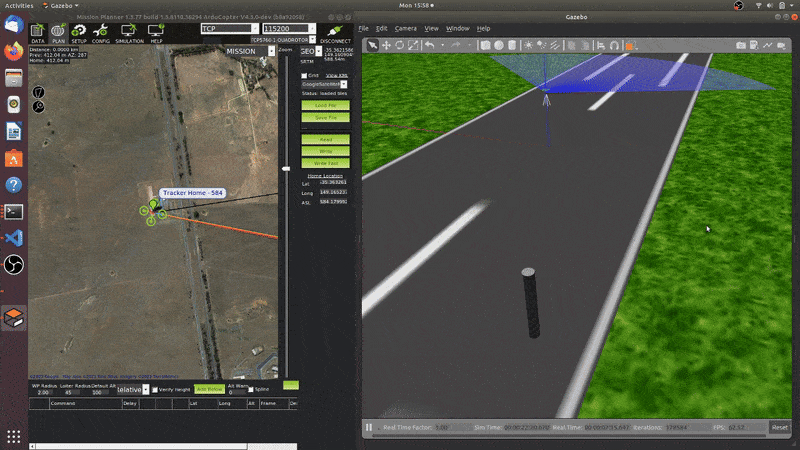Screen dimensions: 800x450
Task: Click the SETUP gear icon
Action: point(78,33)
